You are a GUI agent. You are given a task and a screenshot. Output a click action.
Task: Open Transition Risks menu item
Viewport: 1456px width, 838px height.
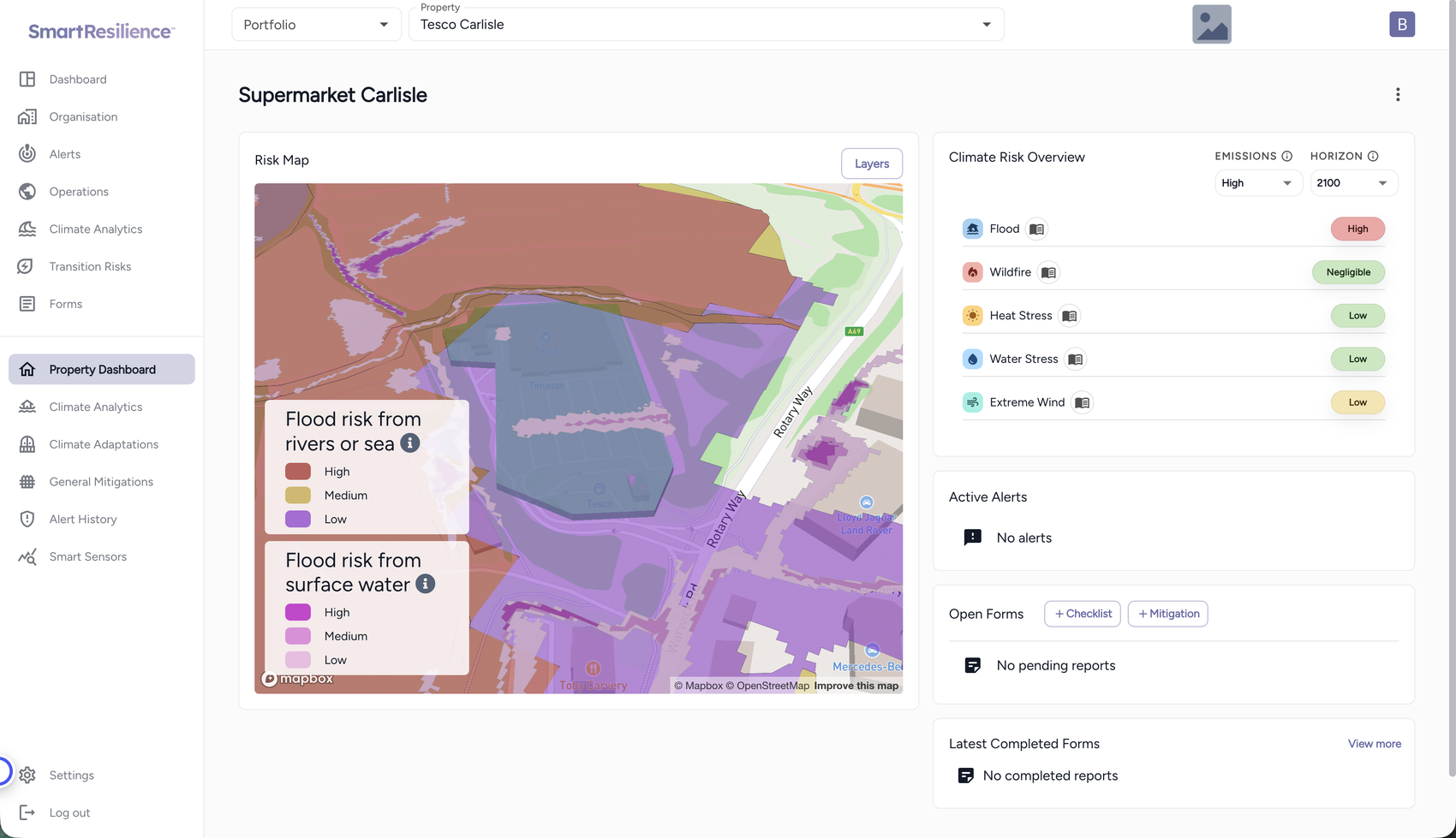102,266
